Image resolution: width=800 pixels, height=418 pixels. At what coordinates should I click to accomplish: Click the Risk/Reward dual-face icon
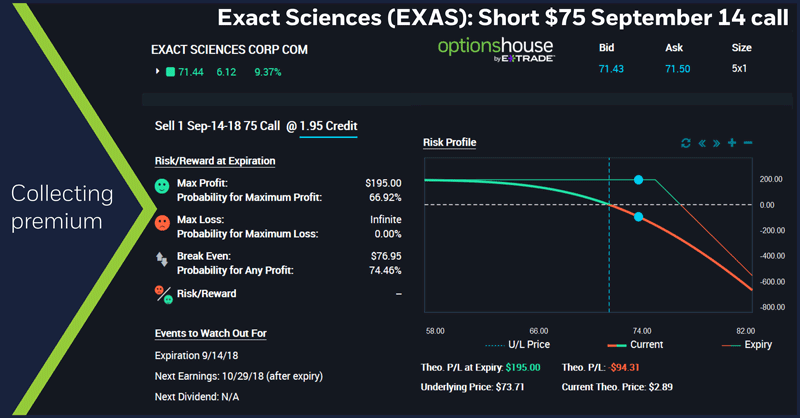click(x=162, y=293)
